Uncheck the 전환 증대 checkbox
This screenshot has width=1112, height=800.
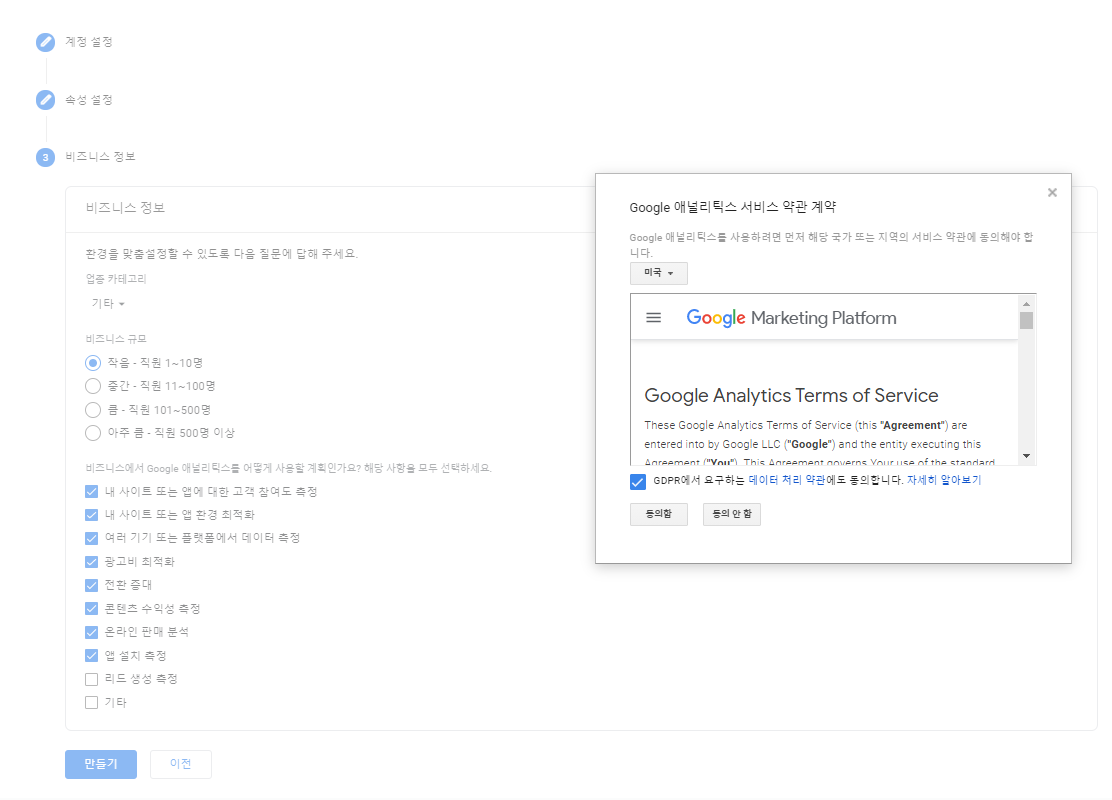pyautogui.click(x=91, y=585)
